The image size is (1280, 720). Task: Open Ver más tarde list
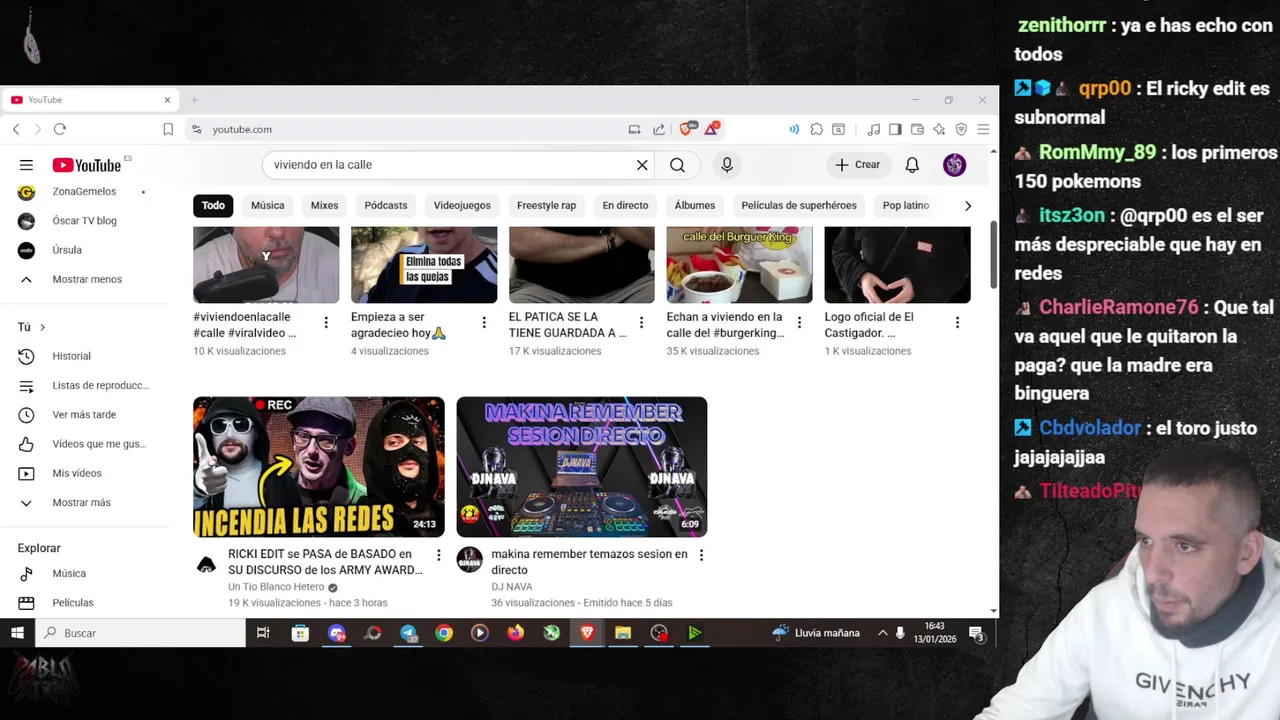tap(84, 414)
